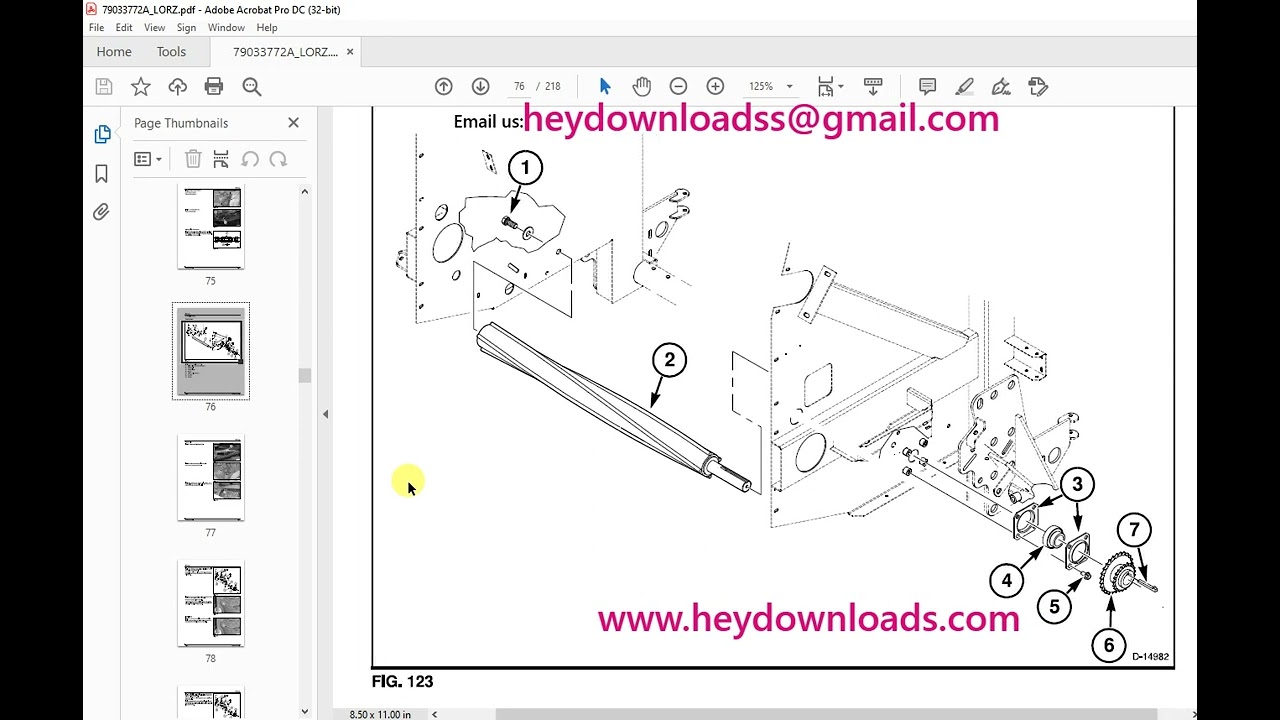Open the Find text magnifier tool
The width and height of the screenshot is (1280, 720).
(x=251, y=87)
